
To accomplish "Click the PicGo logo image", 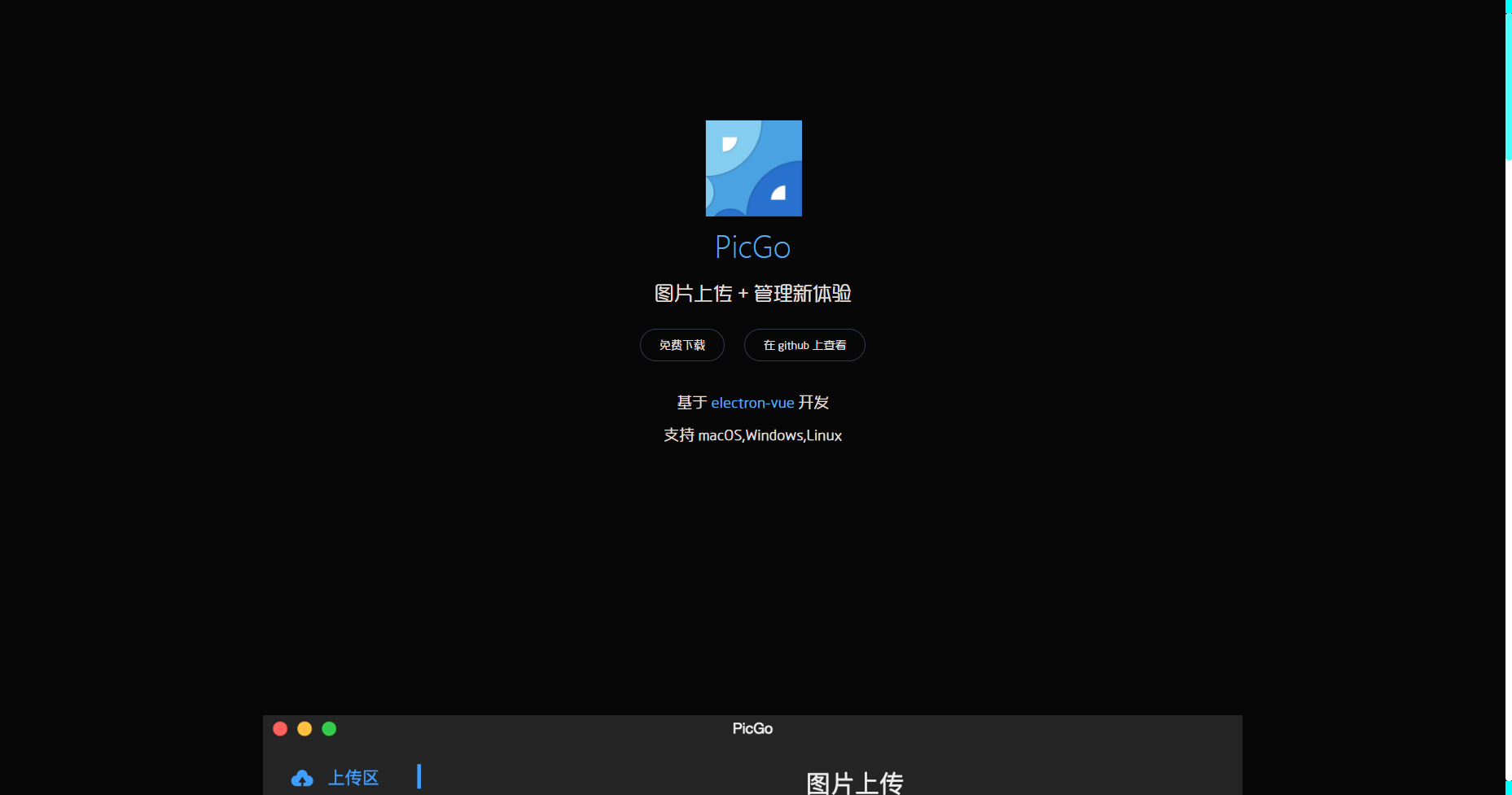I will coord(753,168).
